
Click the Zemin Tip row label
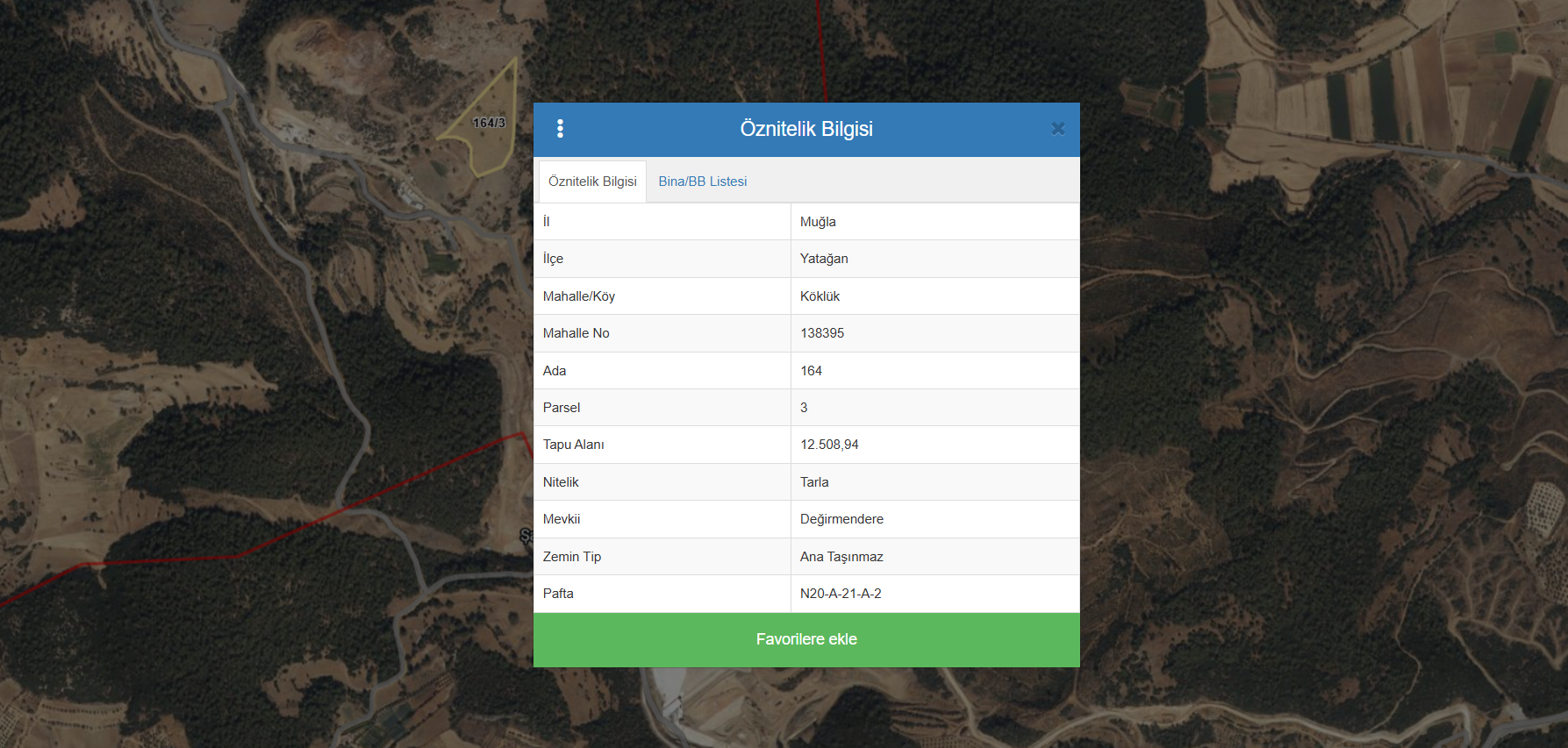click(x=572, y=557)
